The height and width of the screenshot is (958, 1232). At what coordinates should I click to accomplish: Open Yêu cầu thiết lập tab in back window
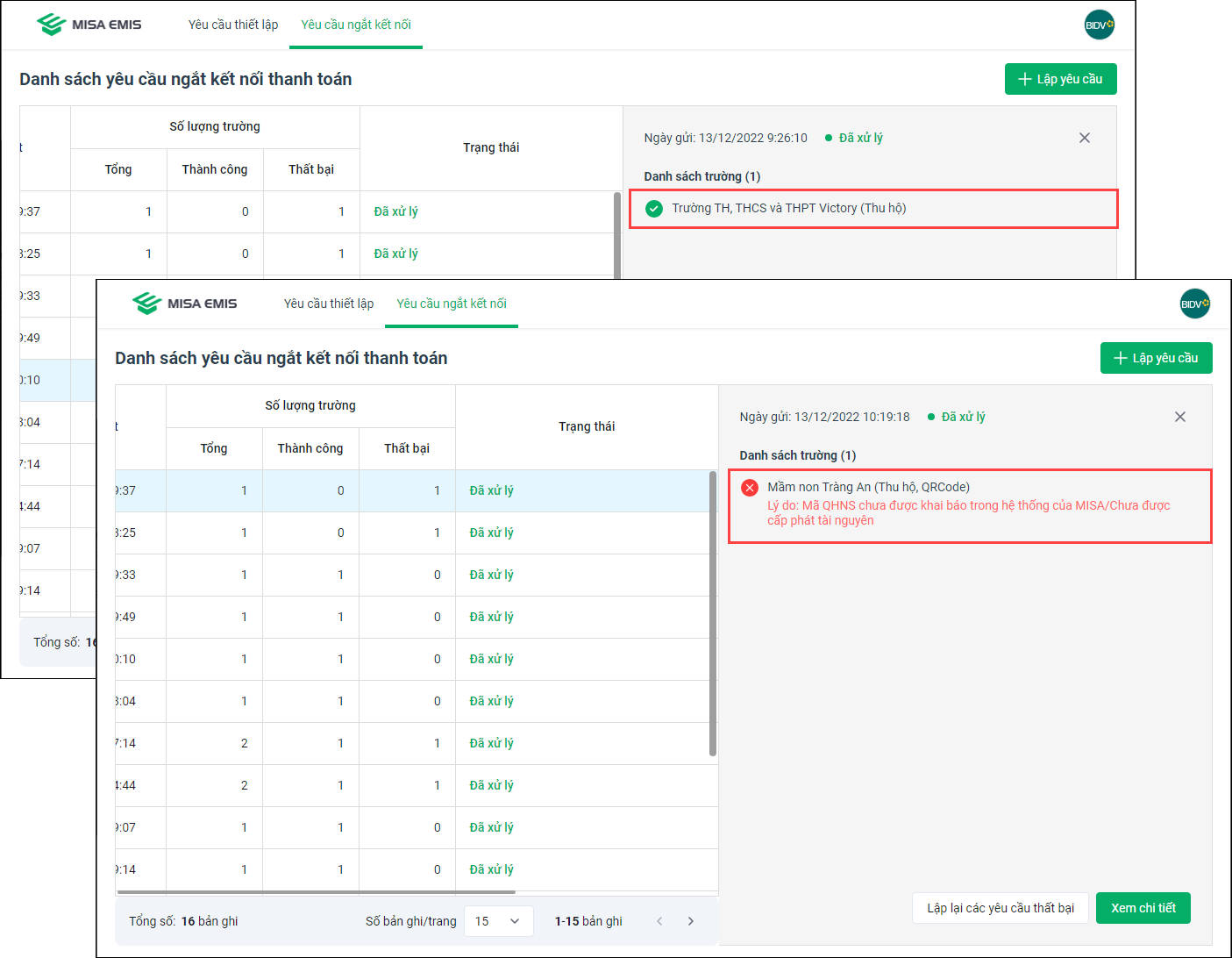point(233,25)
